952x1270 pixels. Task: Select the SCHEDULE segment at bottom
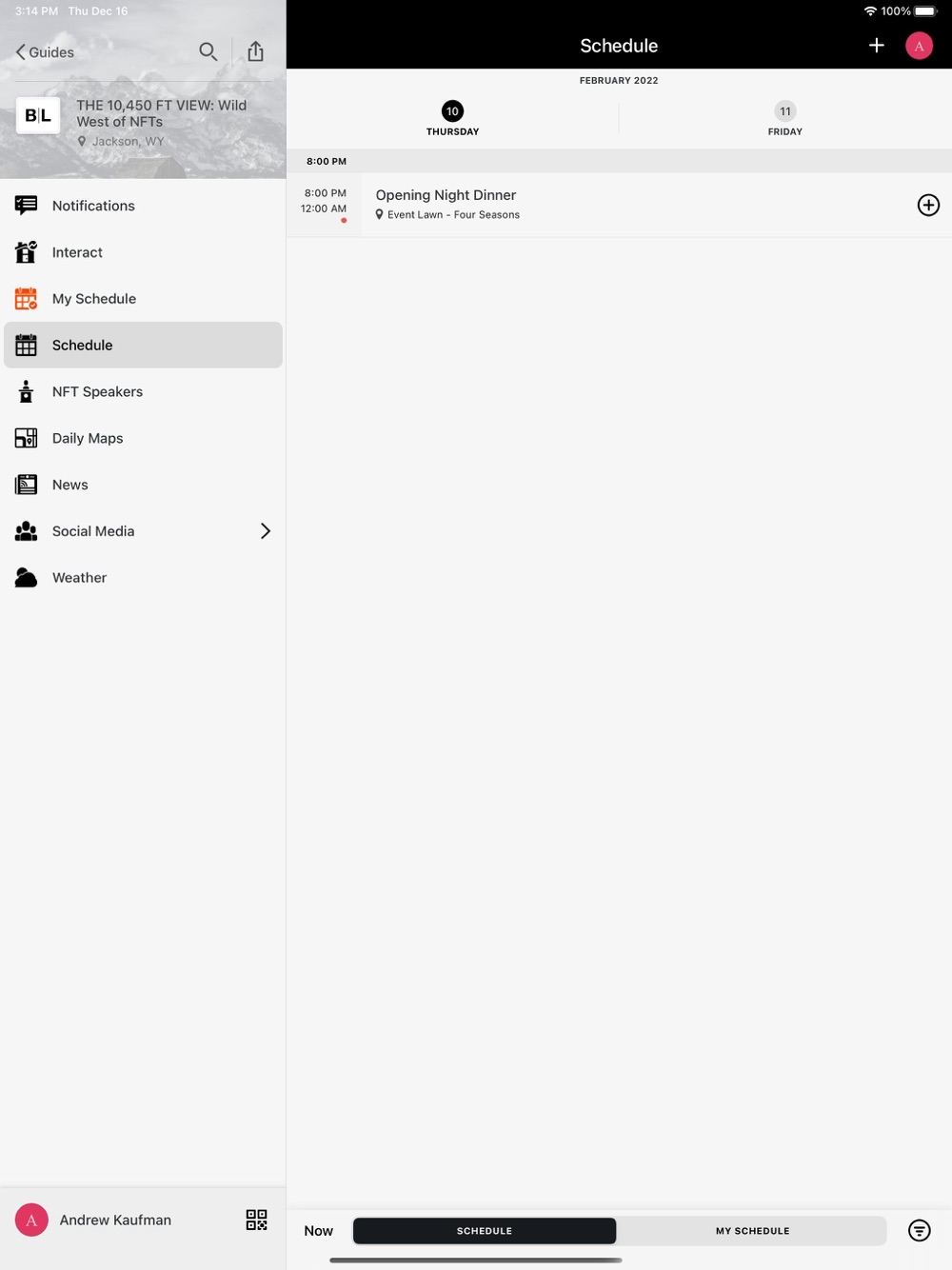coord(485,1231)
